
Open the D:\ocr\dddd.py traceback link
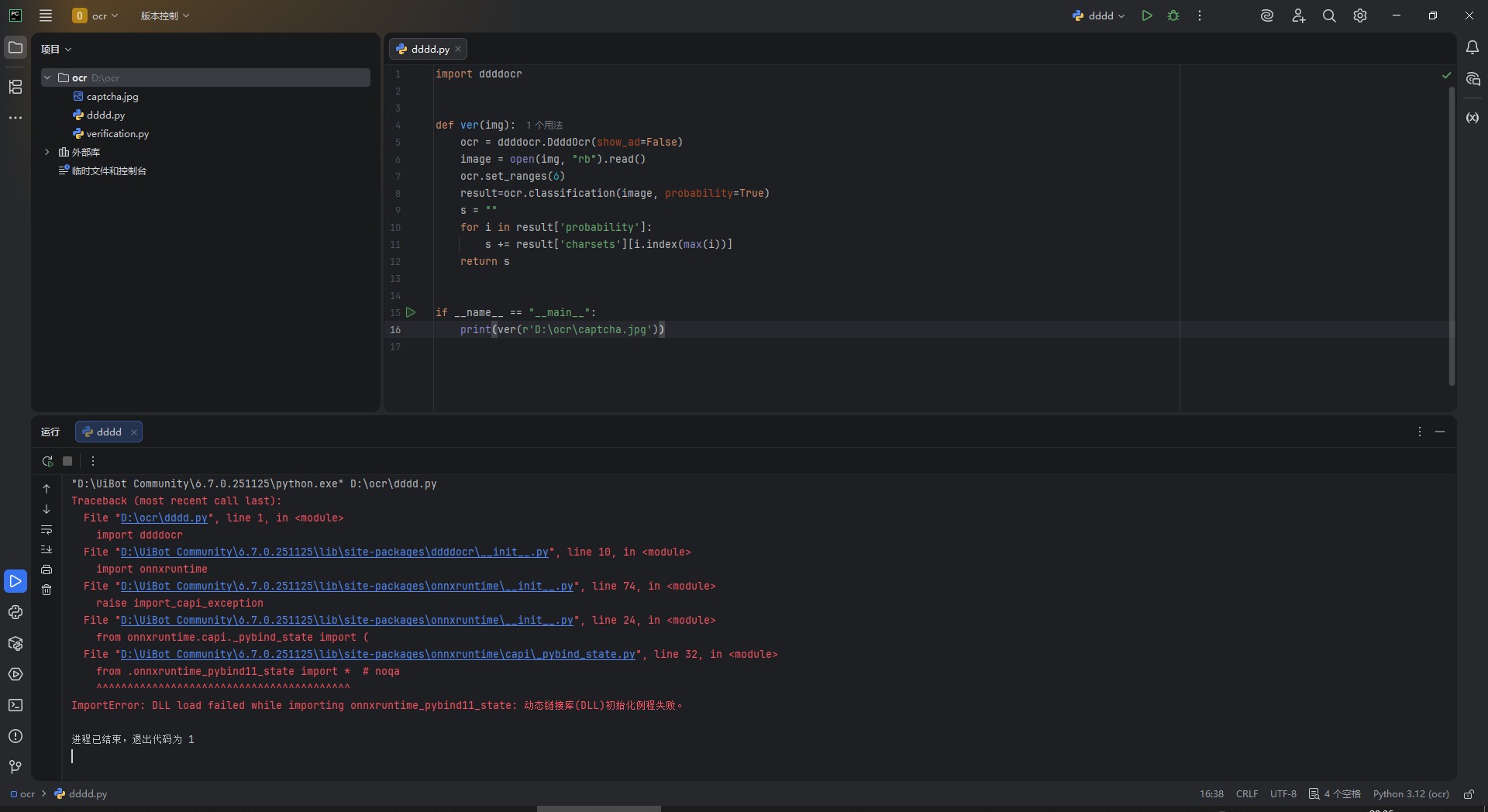click(164, 518)
